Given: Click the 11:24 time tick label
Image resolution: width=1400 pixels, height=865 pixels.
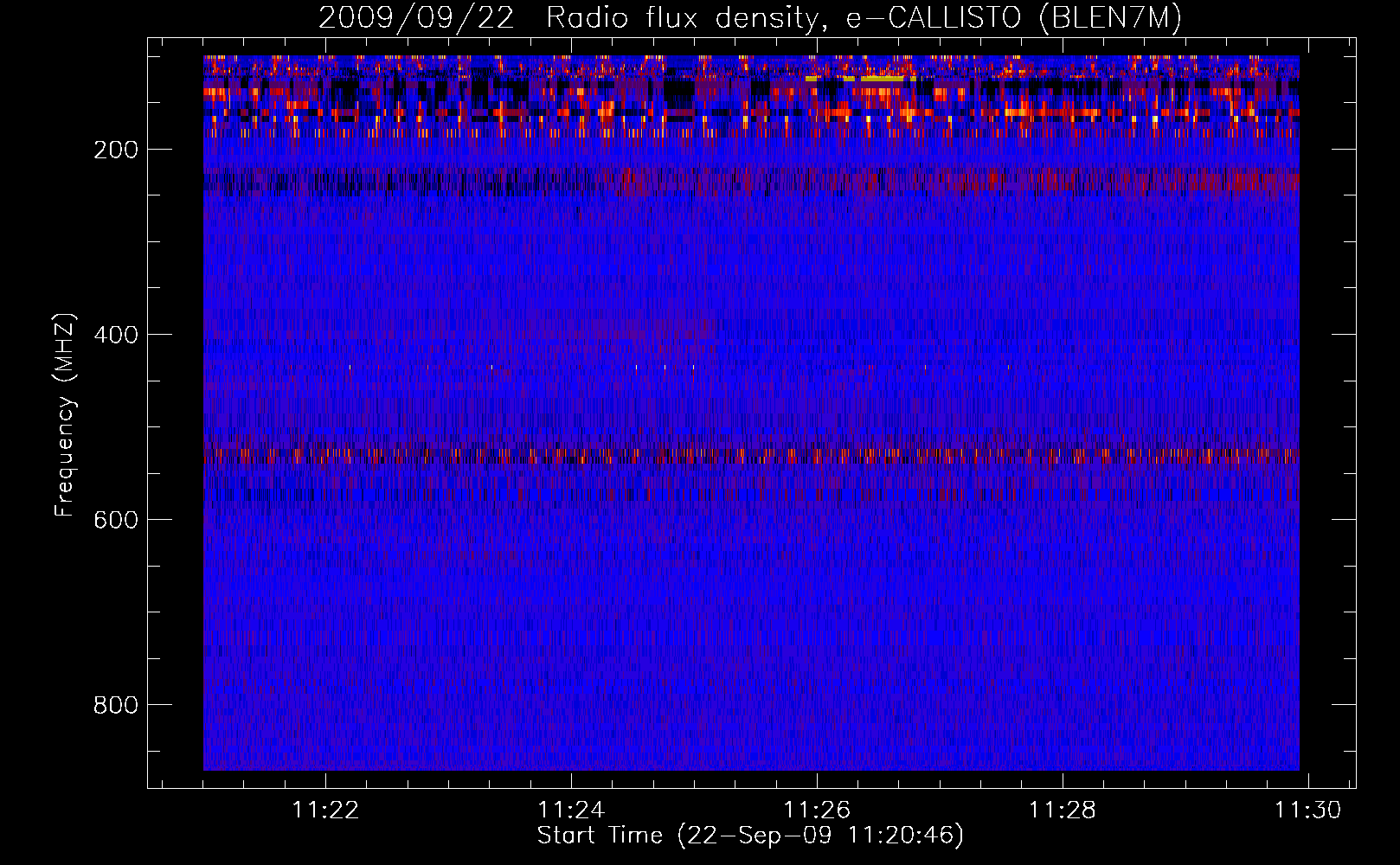Looking at the screenshot, I should point(571,811).
